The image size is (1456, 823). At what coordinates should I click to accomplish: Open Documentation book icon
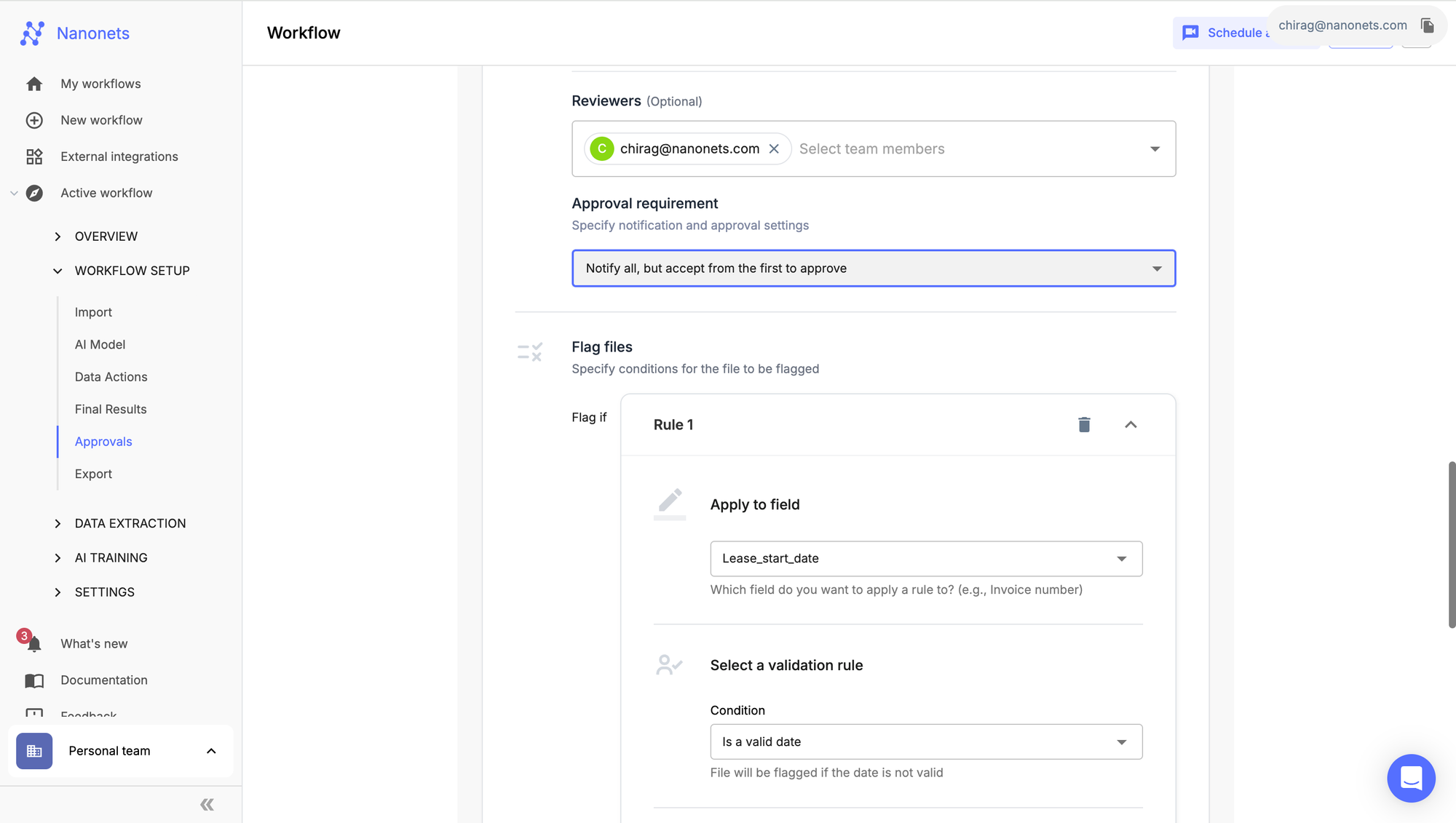34,680
